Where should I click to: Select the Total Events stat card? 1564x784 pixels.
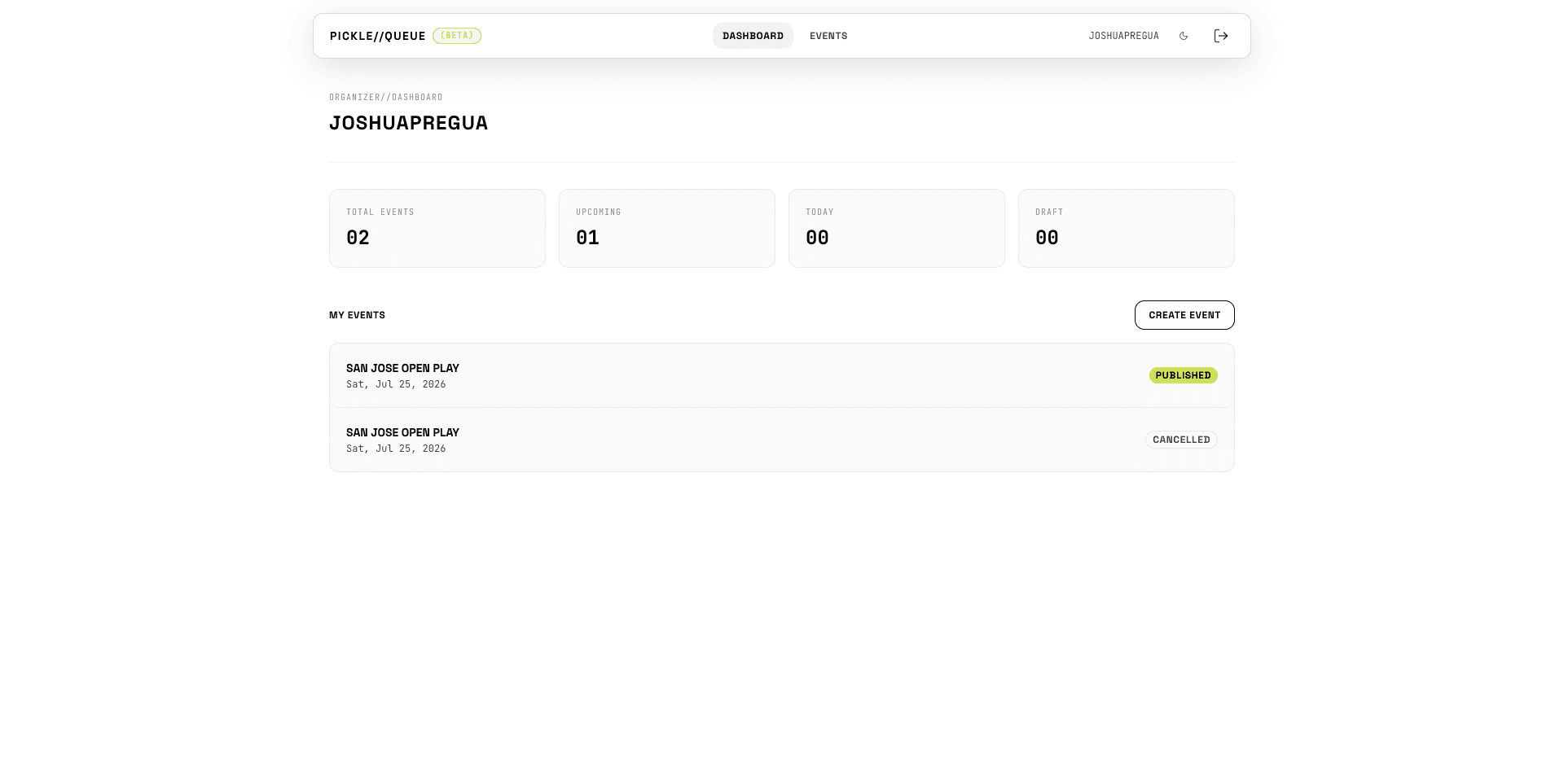437,228
